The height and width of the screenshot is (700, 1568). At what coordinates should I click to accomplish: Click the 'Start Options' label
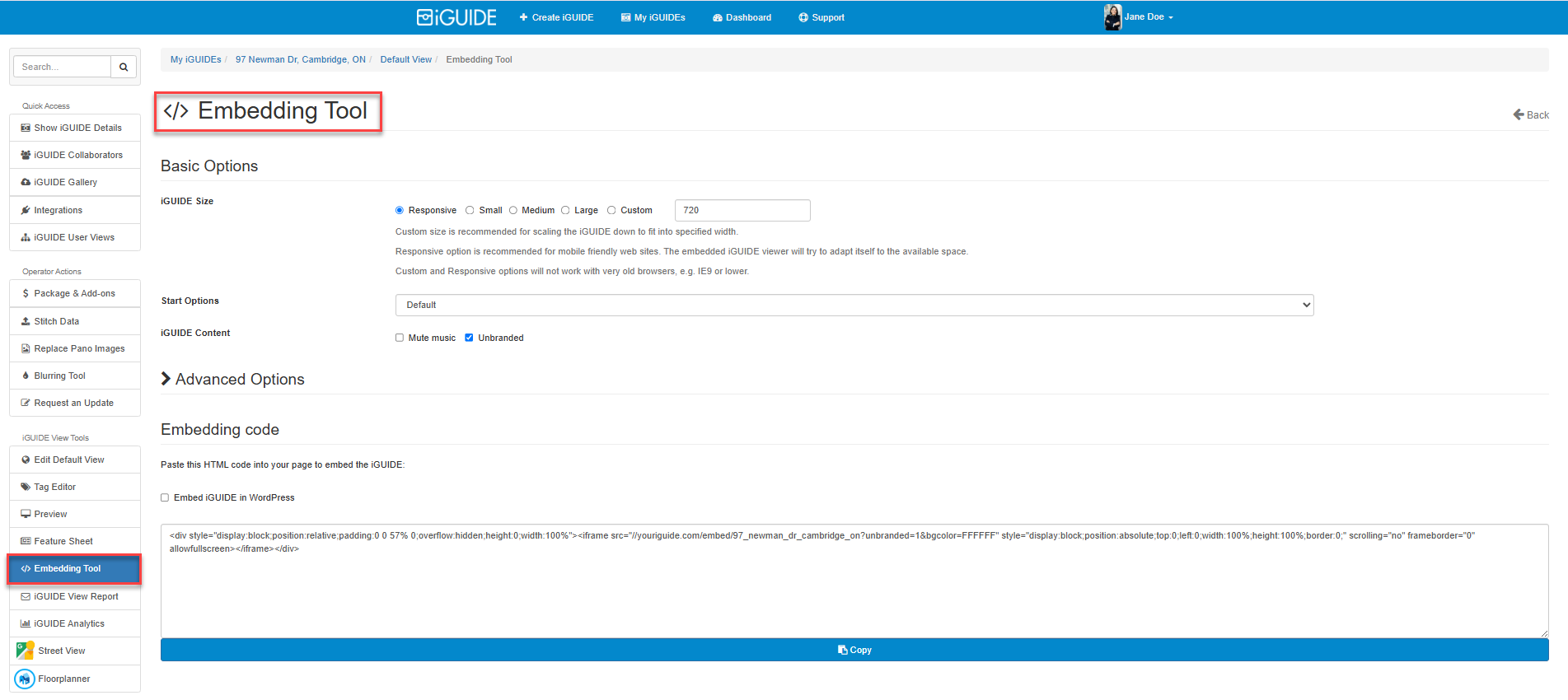pyautogui.click(x=190, y=301)
